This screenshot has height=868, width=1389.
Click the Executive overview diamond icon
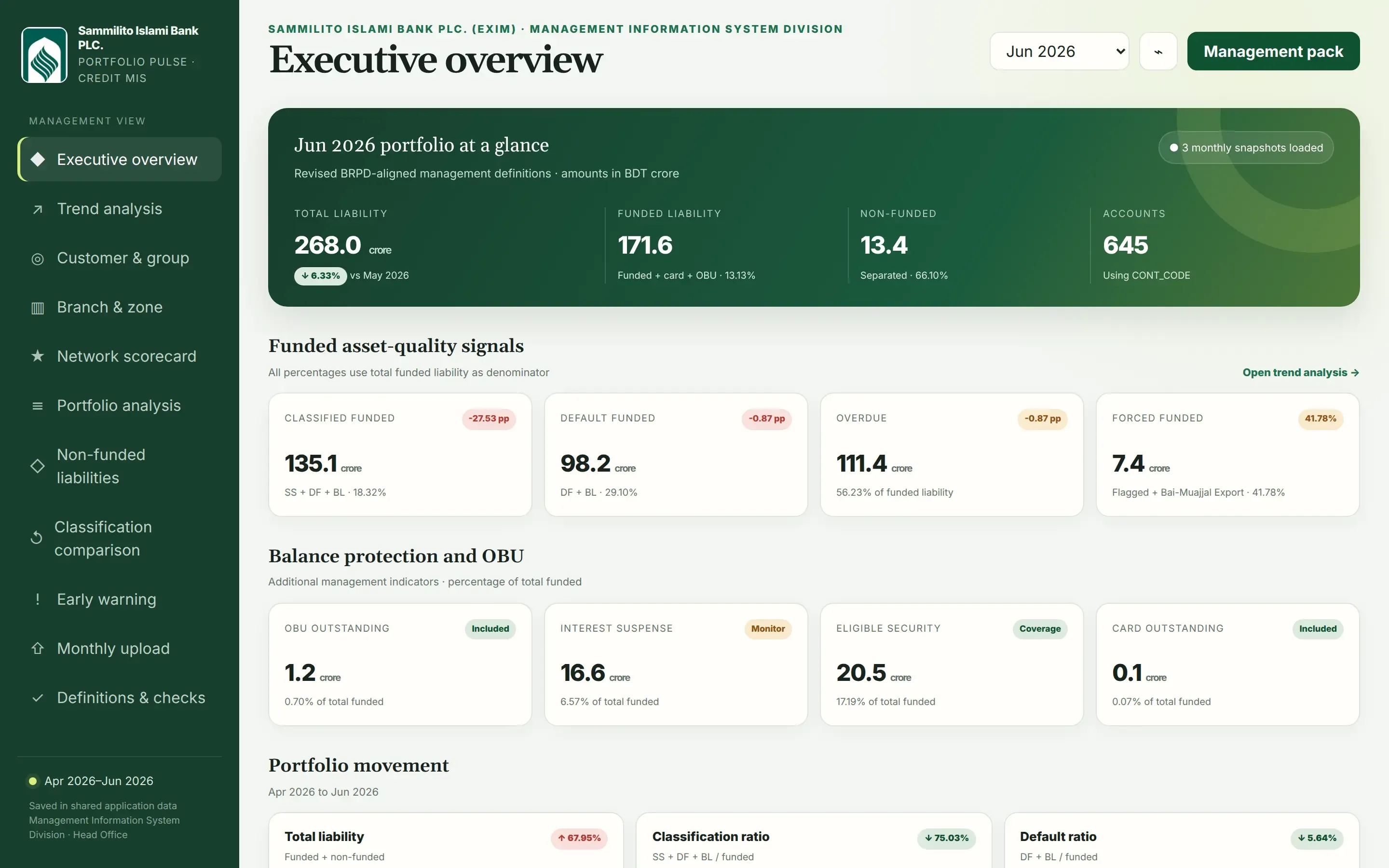[38, 159]
